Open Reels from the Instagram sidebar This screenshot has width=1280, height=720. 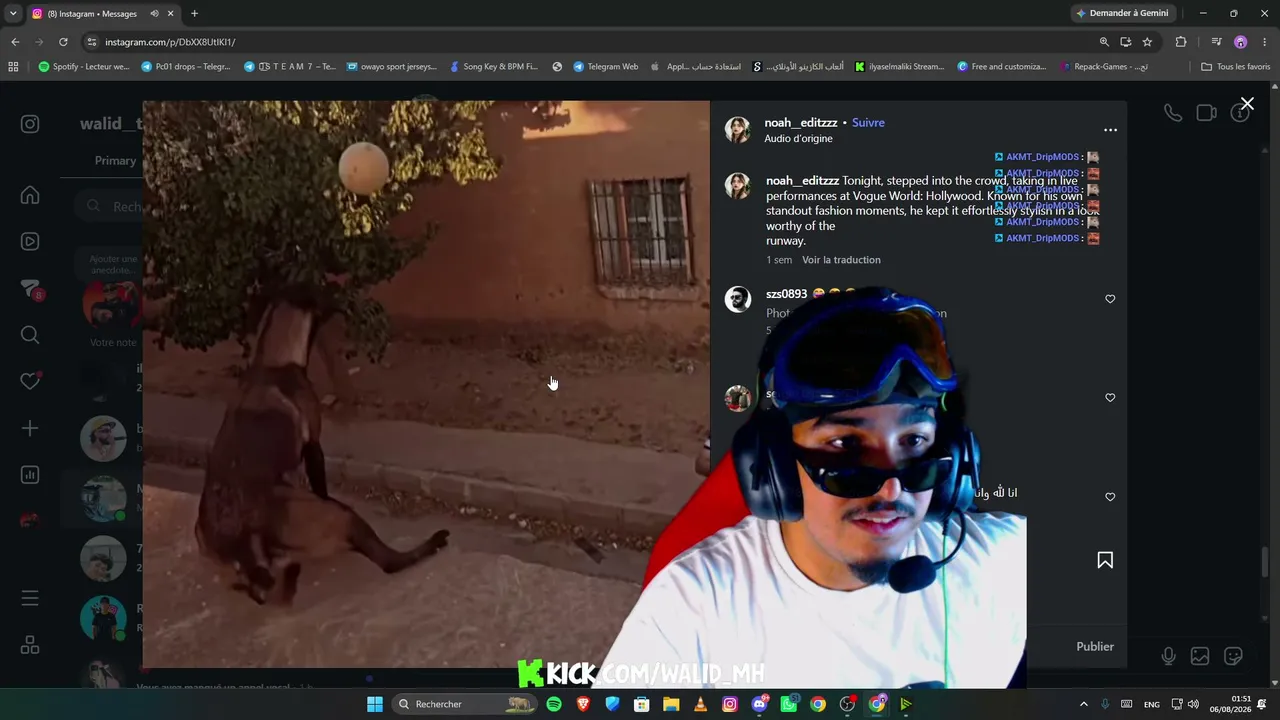[30, 241]
